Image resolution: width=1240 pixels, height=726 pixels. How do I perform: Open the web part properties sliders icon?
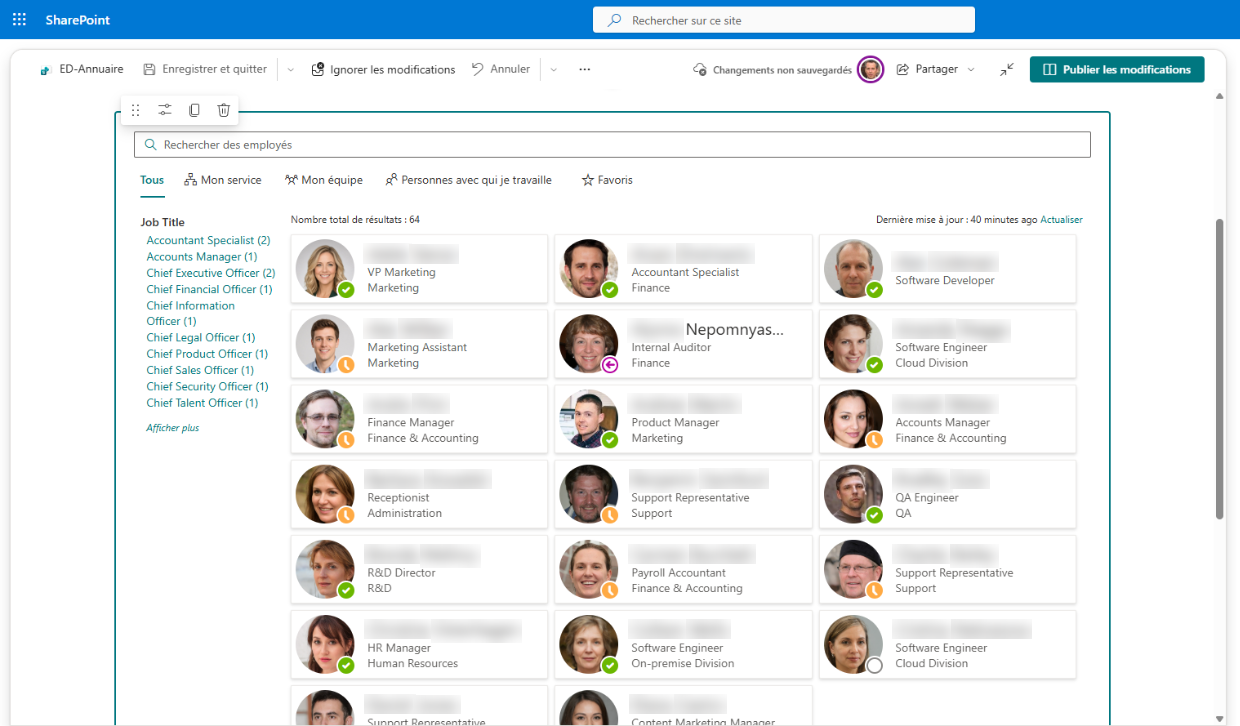[165, 110]
